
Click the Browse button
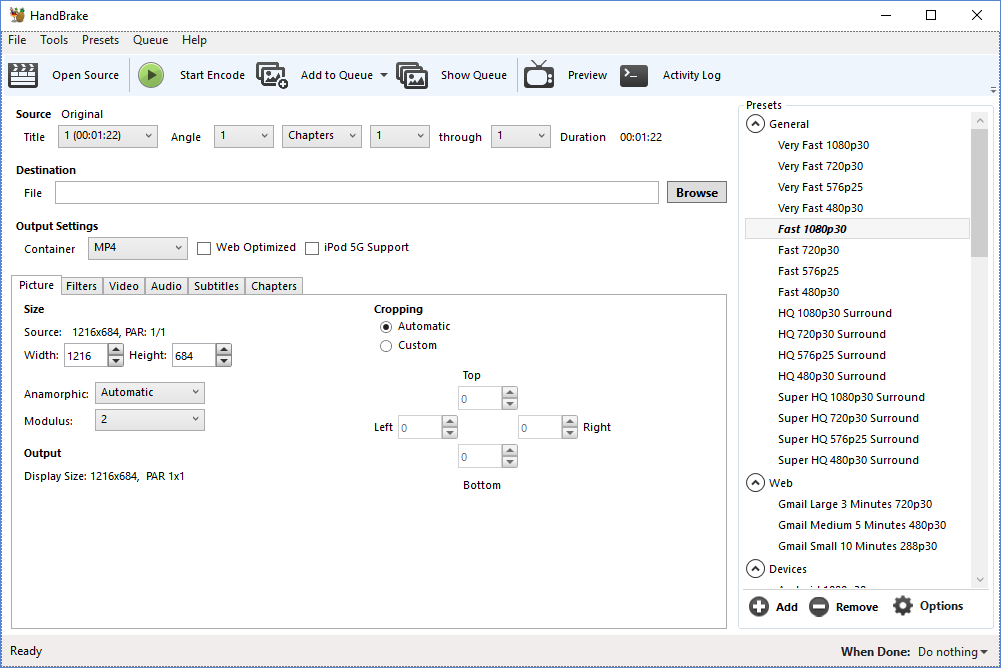pos(696,192)
